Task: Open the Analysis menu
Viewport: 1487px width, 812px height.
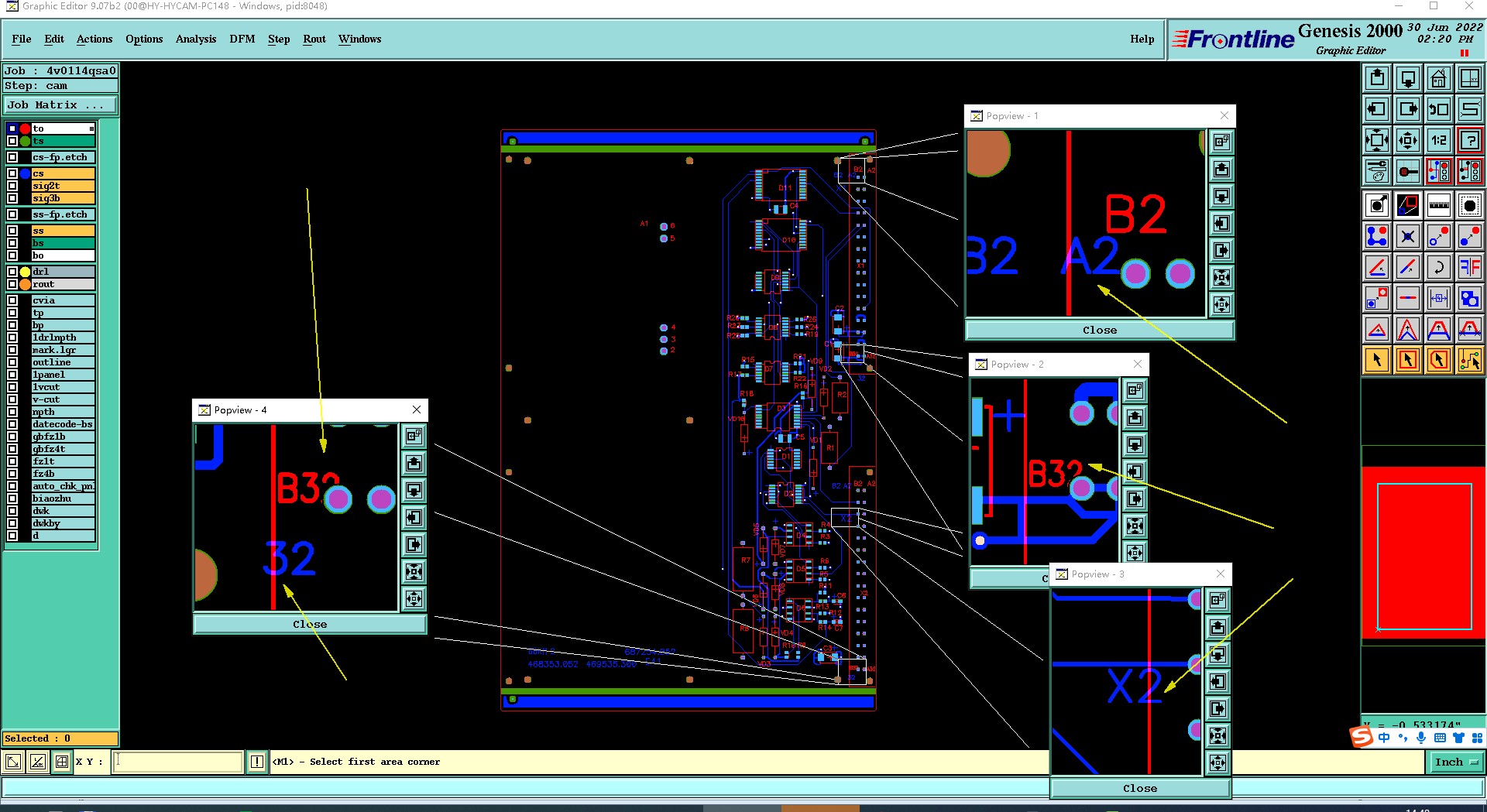Action: [x=196, y=39]
